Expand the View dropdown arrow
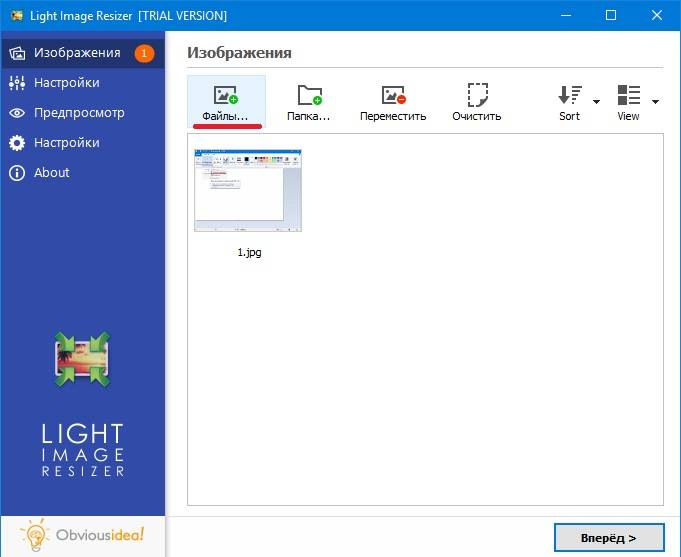Viewport: 681px width, 557px height. (655, 101)
